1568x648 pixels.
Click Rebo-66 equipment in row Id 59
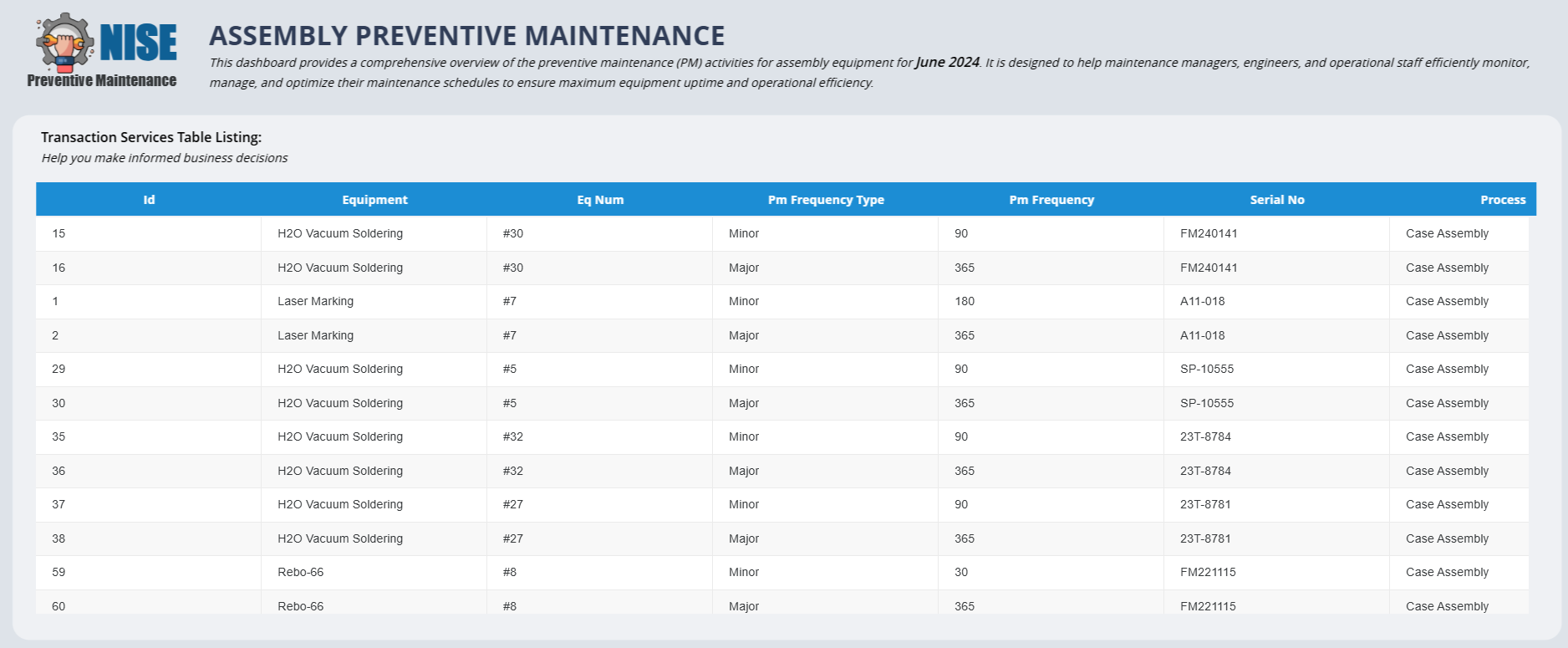click(x=301, y=572)
